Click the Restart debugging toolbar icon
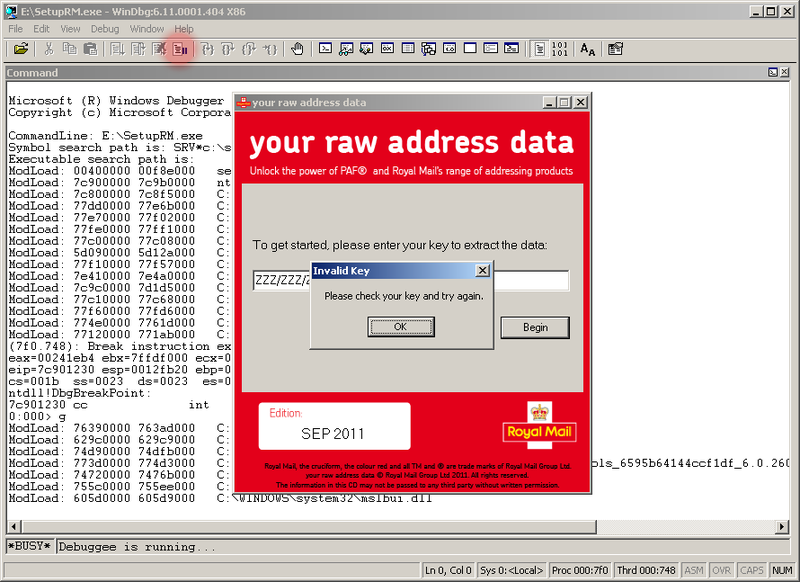This screenshot has height=582, width=800. (x=138, y=49)
